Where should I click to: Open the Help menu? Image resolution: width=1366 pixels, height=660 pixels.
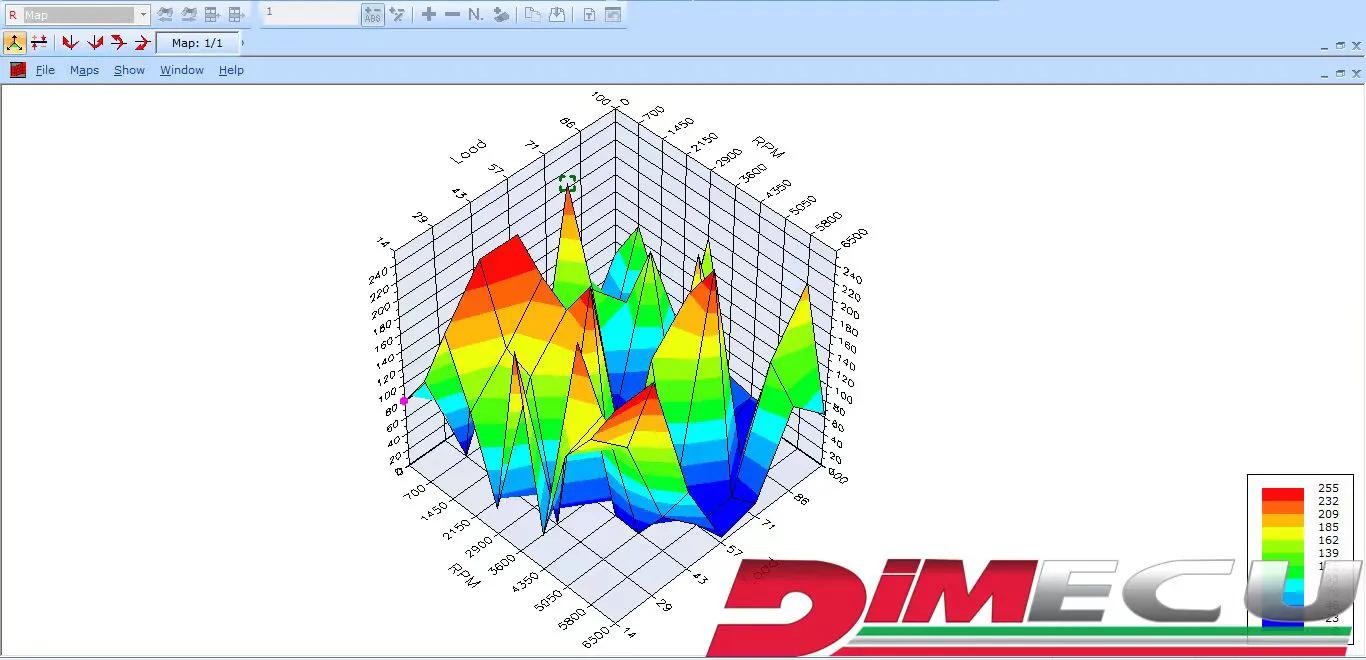click(x=231, y=70)
